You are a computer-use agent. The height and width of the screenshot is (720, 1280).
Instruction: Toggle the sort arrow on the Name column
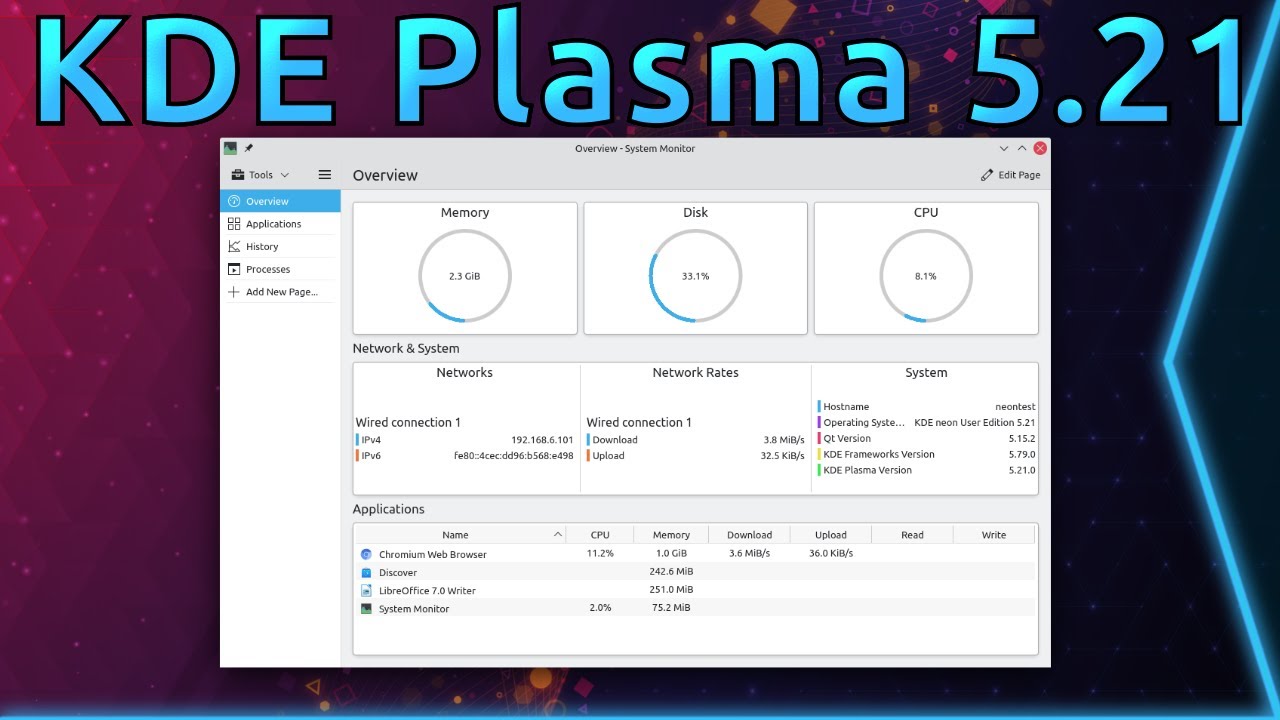[x=558, y=535]
